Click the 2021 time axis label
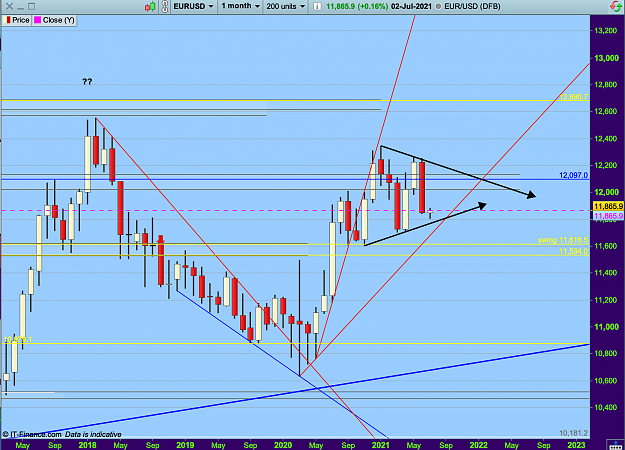 pos(381,445)
